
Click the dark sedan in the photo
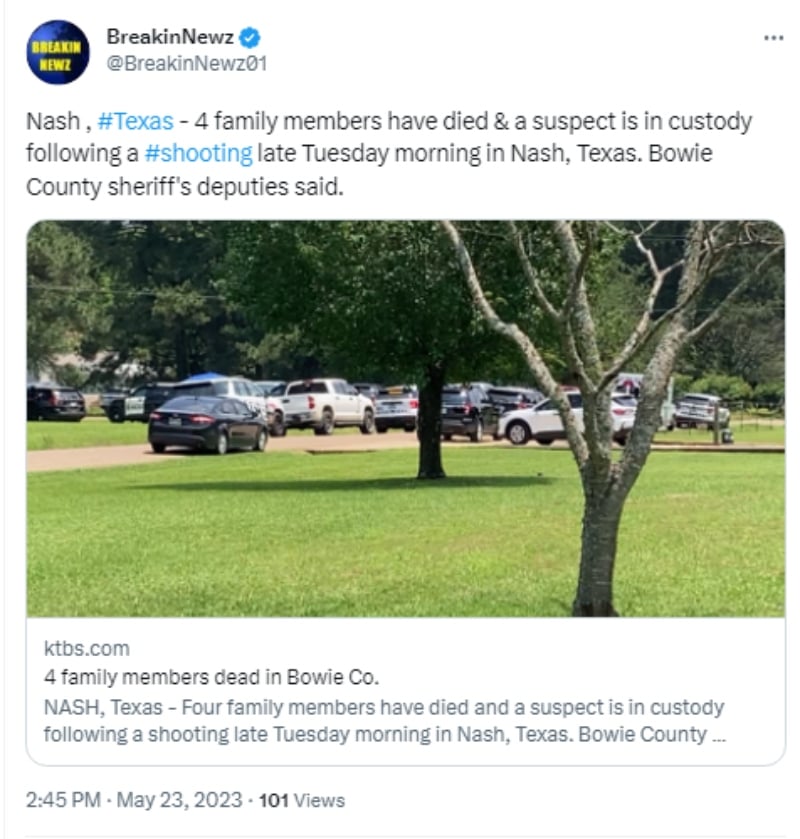208,425
